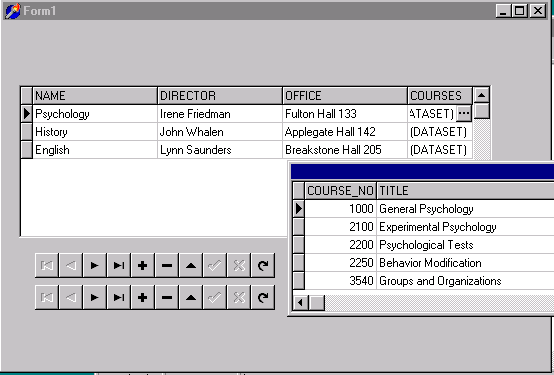Click Post checkmark in upper navigator
The image size is (554, 375).
215,265
